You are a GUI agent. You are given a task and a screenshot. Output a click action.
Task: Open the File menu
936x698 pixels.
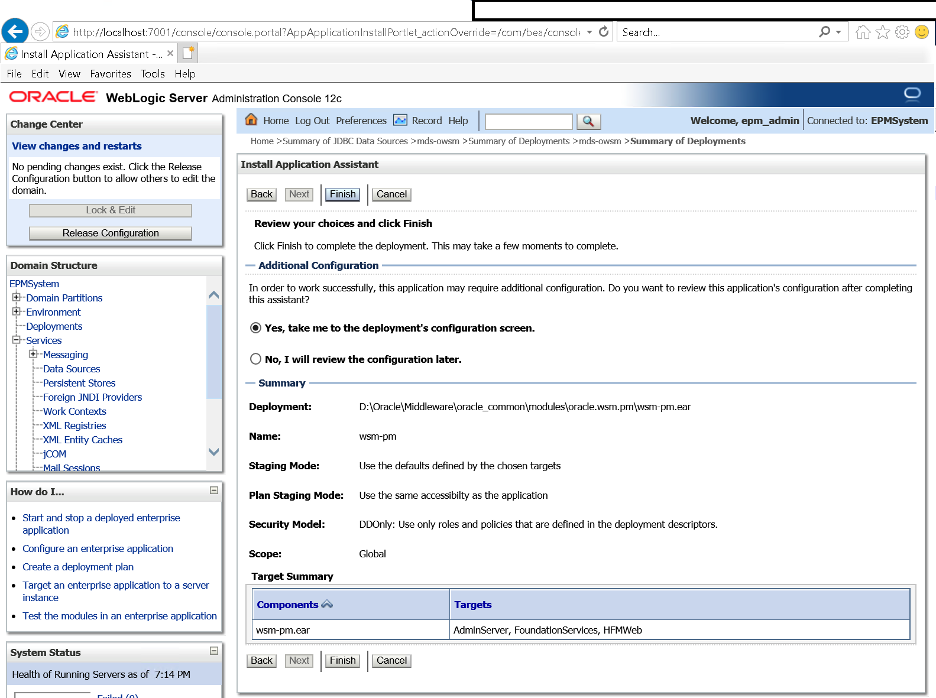14,74
